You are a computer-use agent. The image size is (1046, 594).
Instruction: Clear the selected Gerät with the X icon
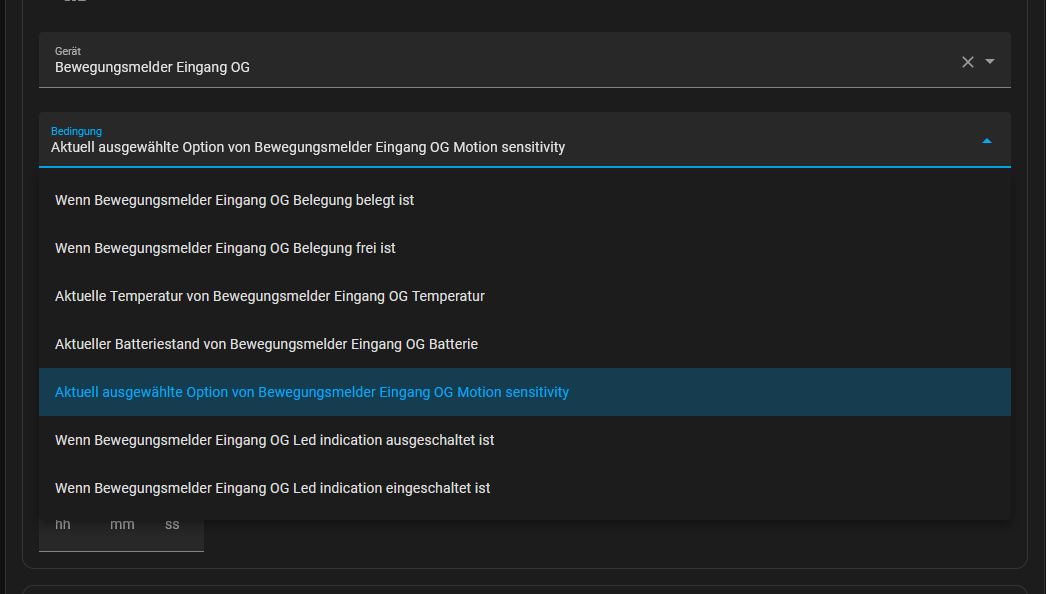[967, 62]
